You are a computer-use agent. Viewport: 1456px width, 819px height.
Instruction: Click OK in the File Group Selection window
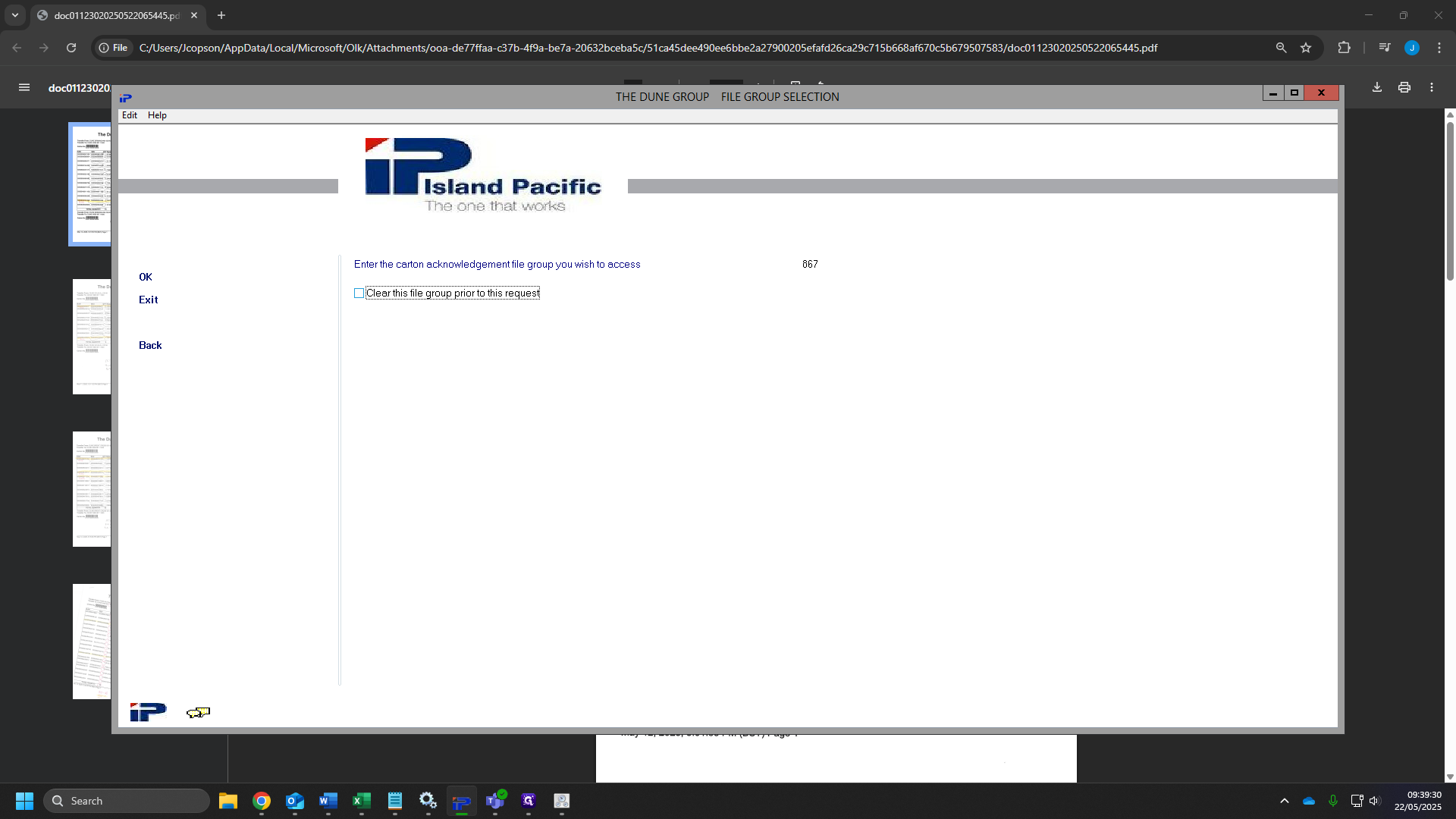[x=146, y=278]
